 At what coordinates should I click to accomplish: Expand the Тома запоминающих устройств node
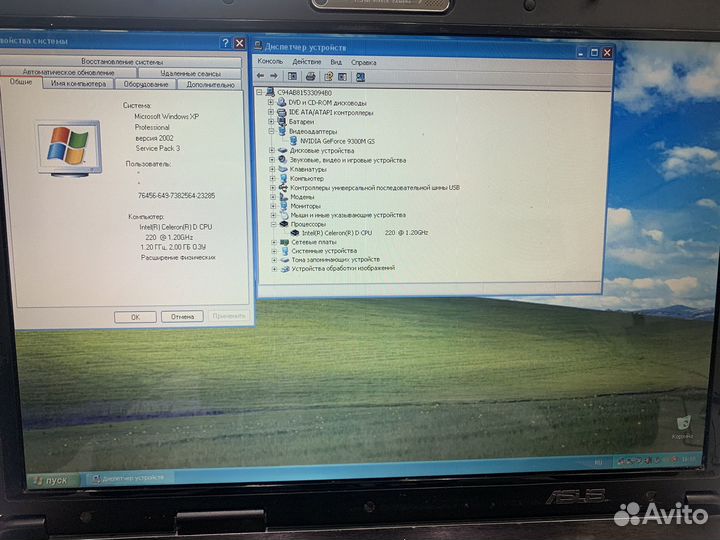click(x=274, y=259)
